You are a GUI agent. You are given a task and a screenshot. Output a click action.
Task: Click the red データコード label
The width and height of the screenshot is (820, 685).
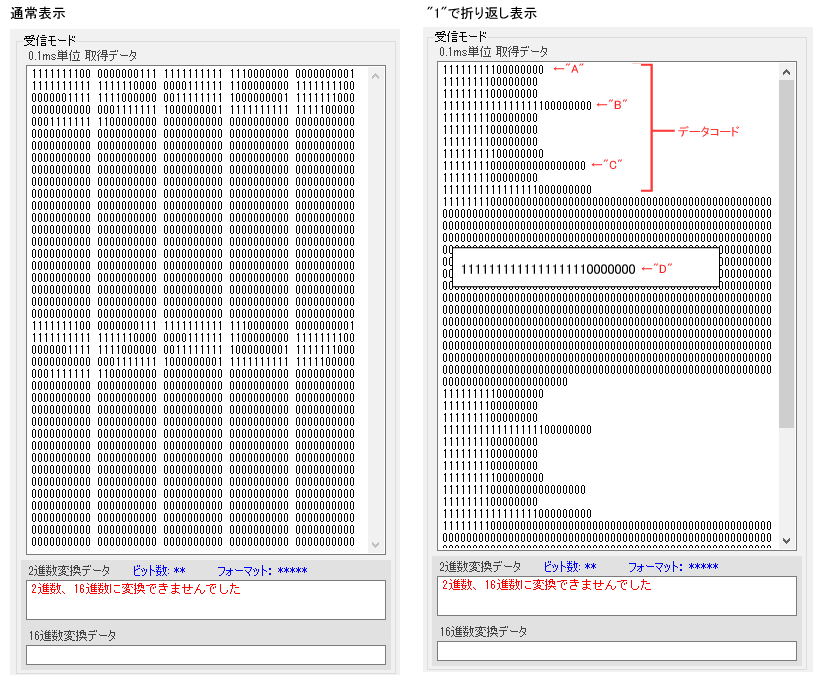click(x=708, y=131)
